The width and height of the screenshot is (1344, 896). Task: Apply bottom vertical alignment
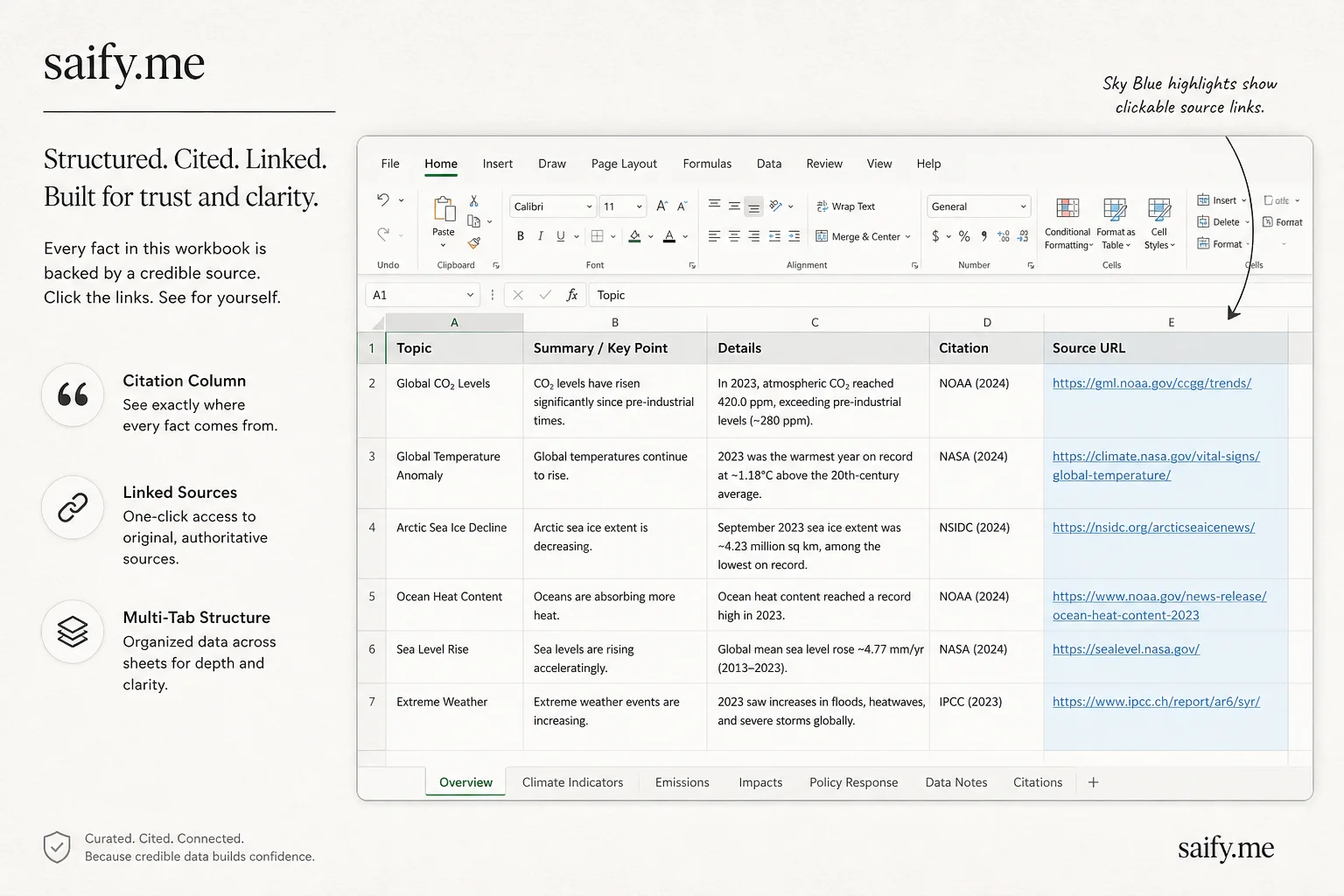[x=753, y=206]
